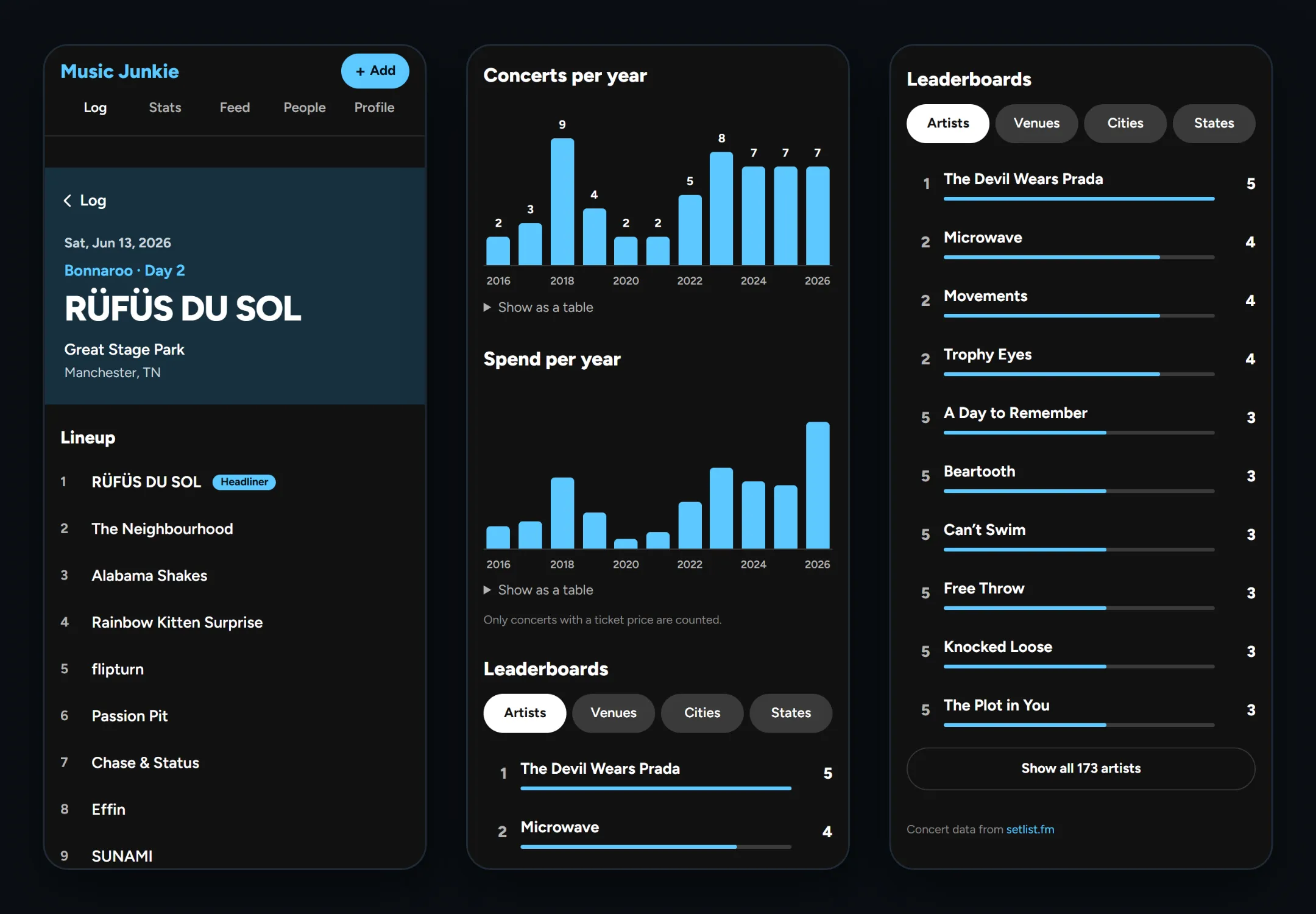Screen dimensions: 1316x914
Task: Open the Log nav tab
Action: click(x=95, y=107)
